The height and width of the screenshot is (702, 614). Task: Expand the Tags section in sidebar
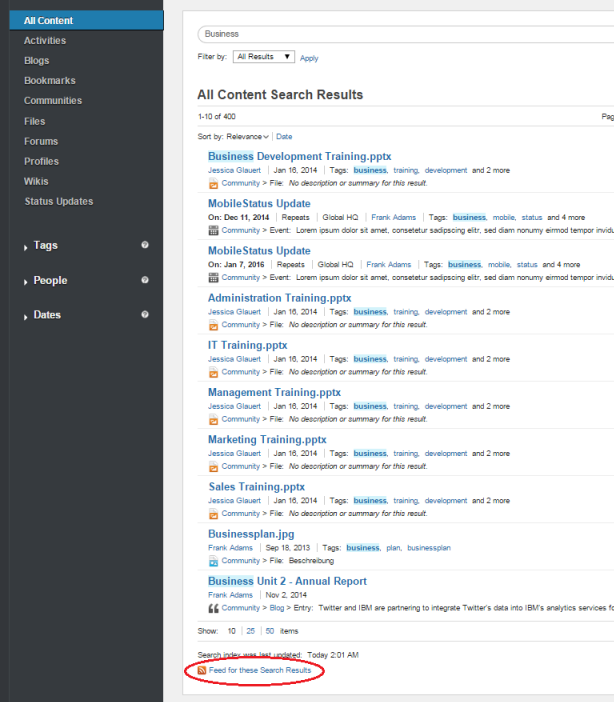point(45,246)
